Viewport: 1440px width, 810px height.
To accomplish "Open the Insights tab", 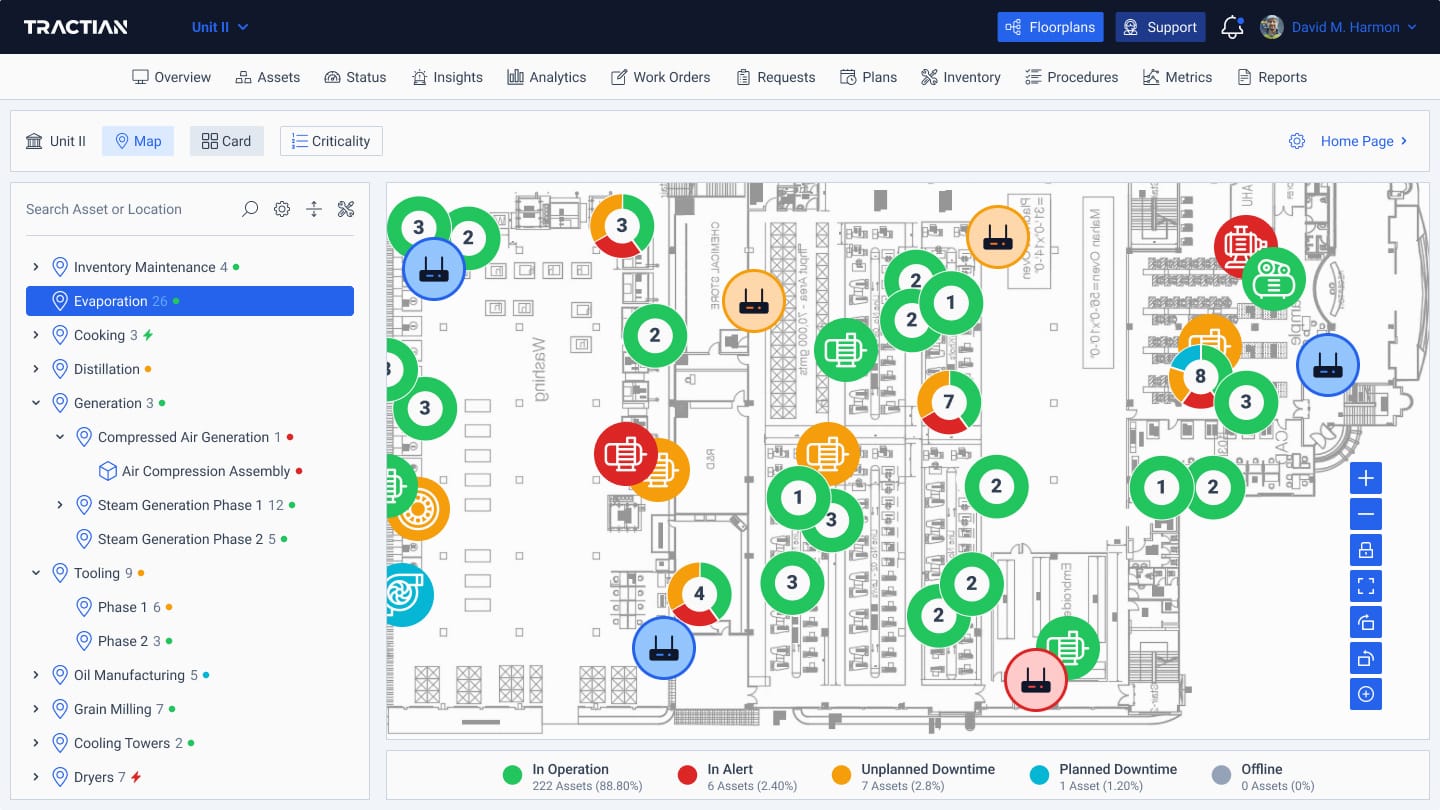I will click(x=446, y=77).
